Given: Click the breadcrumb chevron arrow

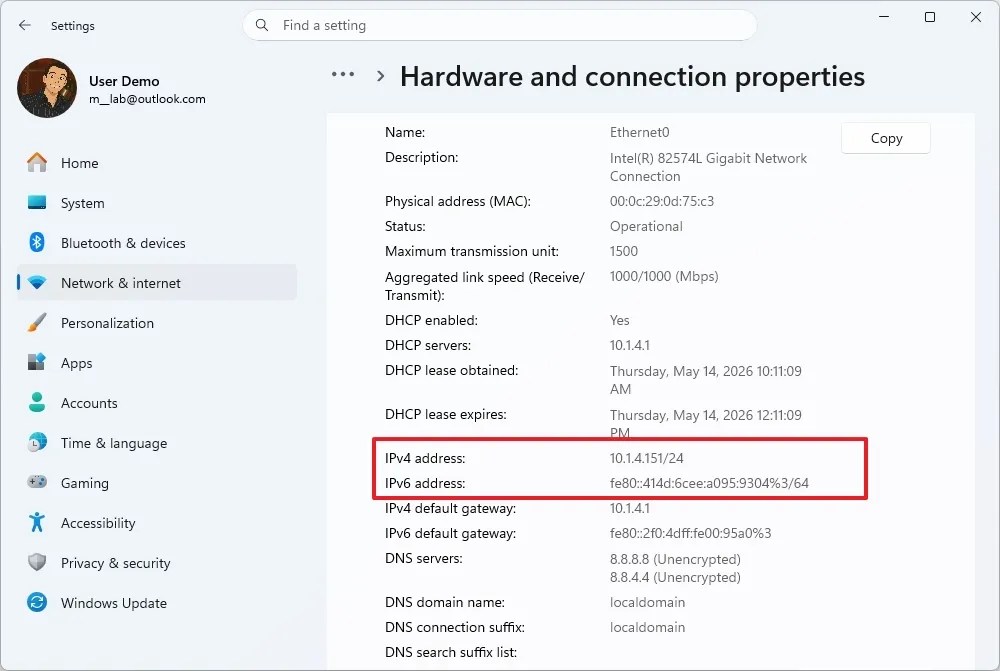Looking at the screenshot, I should click(x=381, y=77).
